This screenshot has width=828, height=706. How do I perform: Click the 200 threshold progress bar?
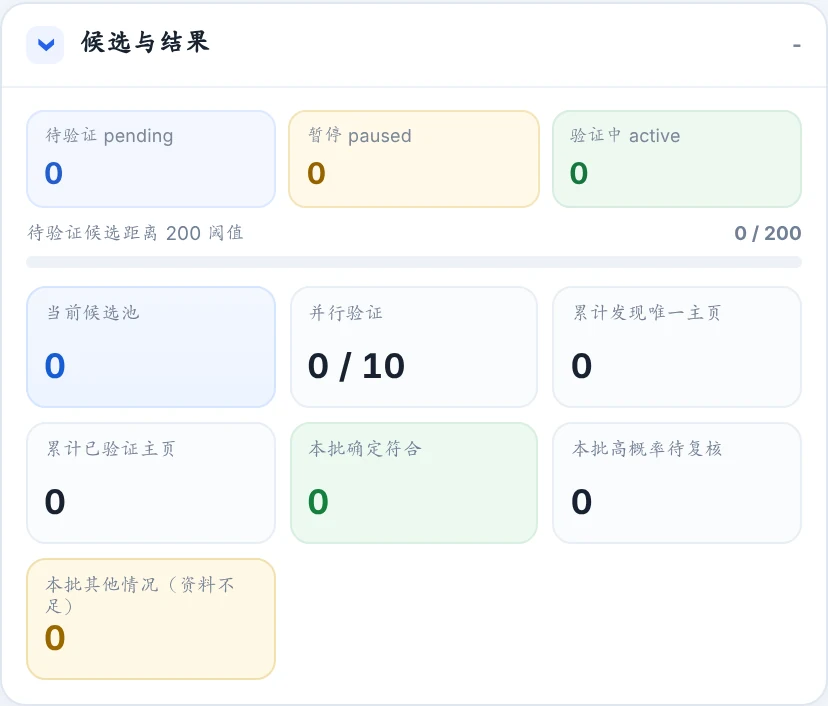[x=414, y=262]
